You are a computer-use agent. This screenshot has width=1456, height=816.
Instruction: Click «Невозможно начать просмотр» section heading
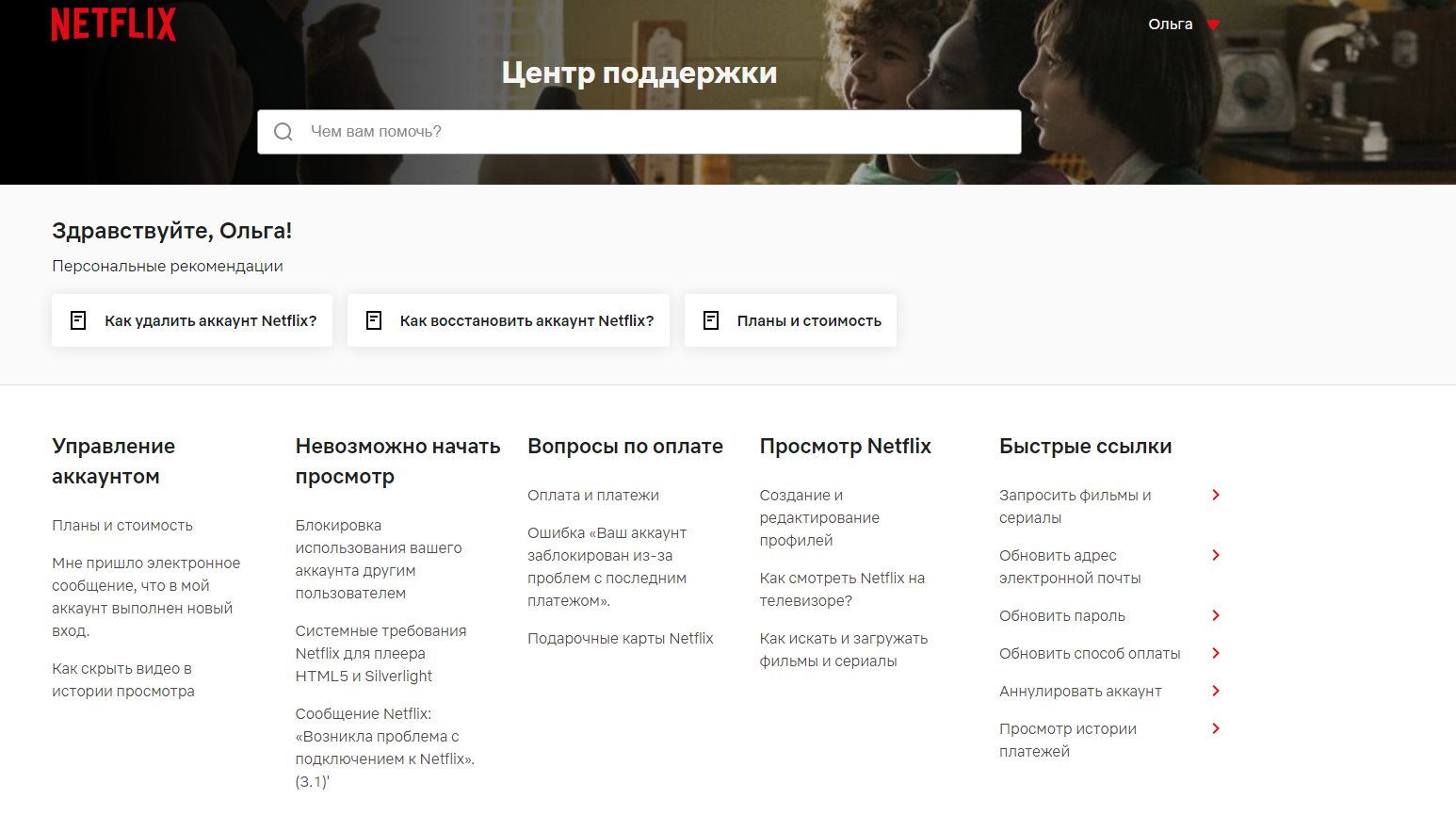coord(397,461)
